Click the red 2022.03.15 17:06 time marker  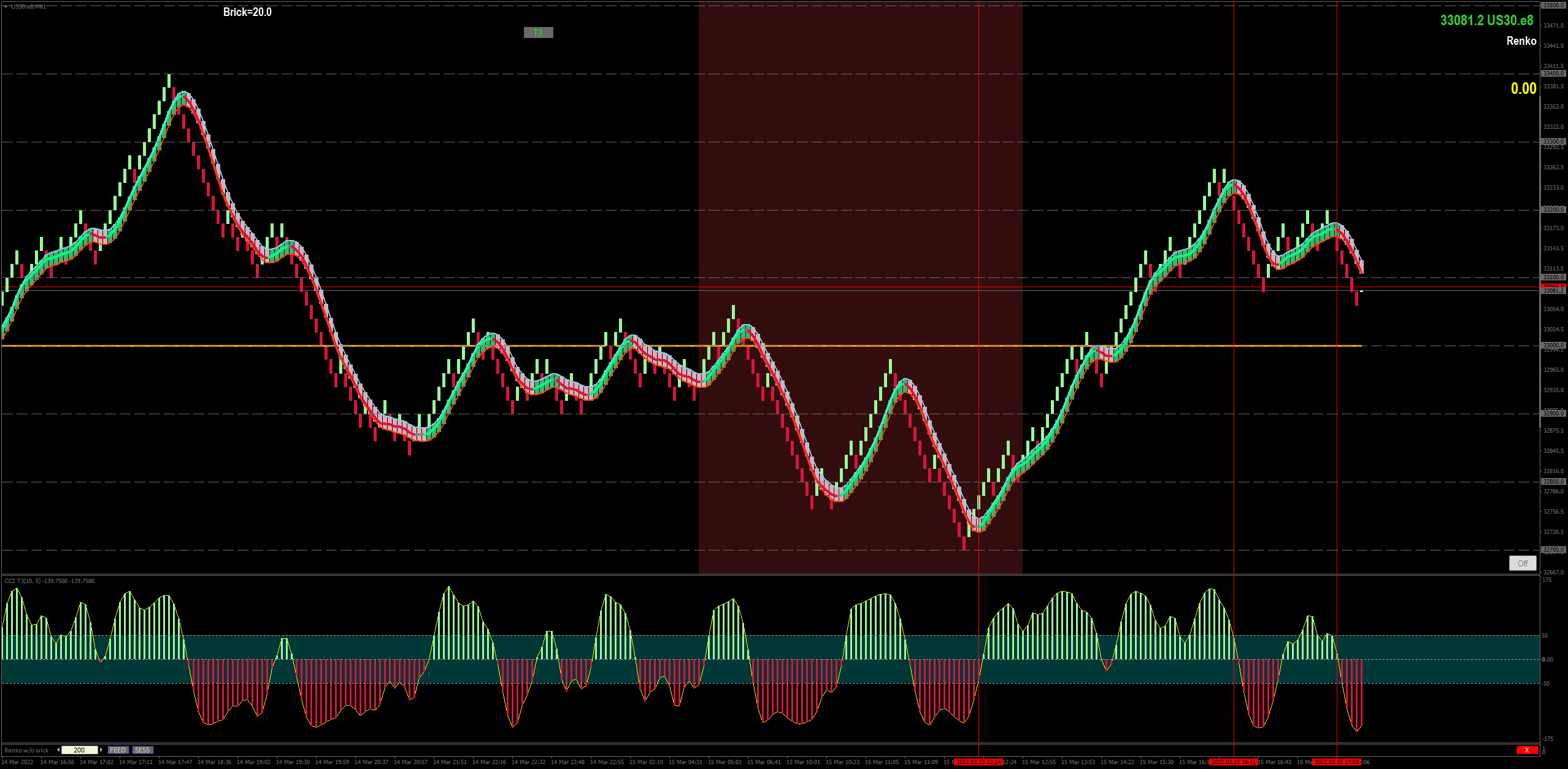click(1337, 762)
